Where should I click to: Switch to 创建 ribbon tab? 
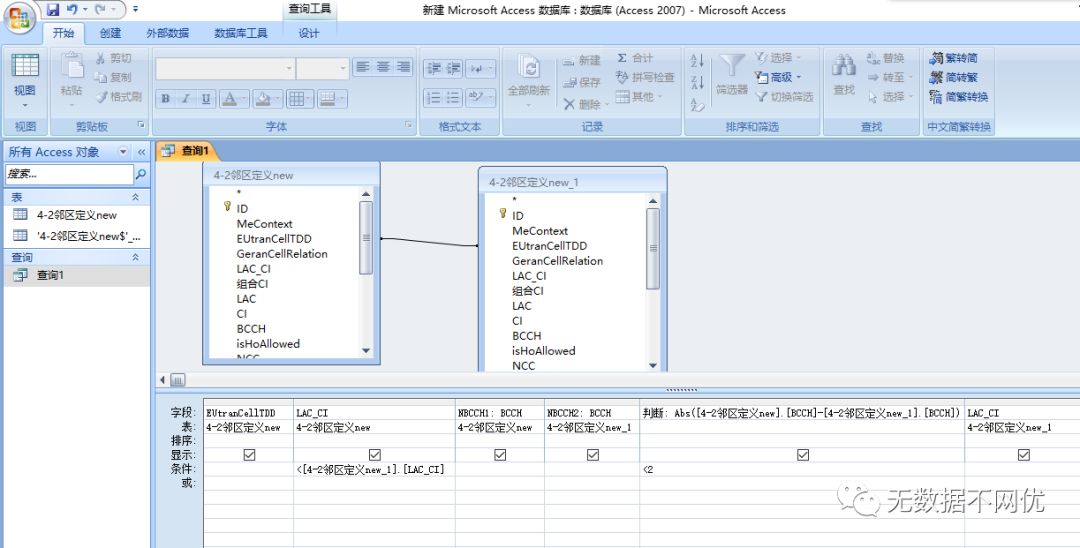coord(110,32)
